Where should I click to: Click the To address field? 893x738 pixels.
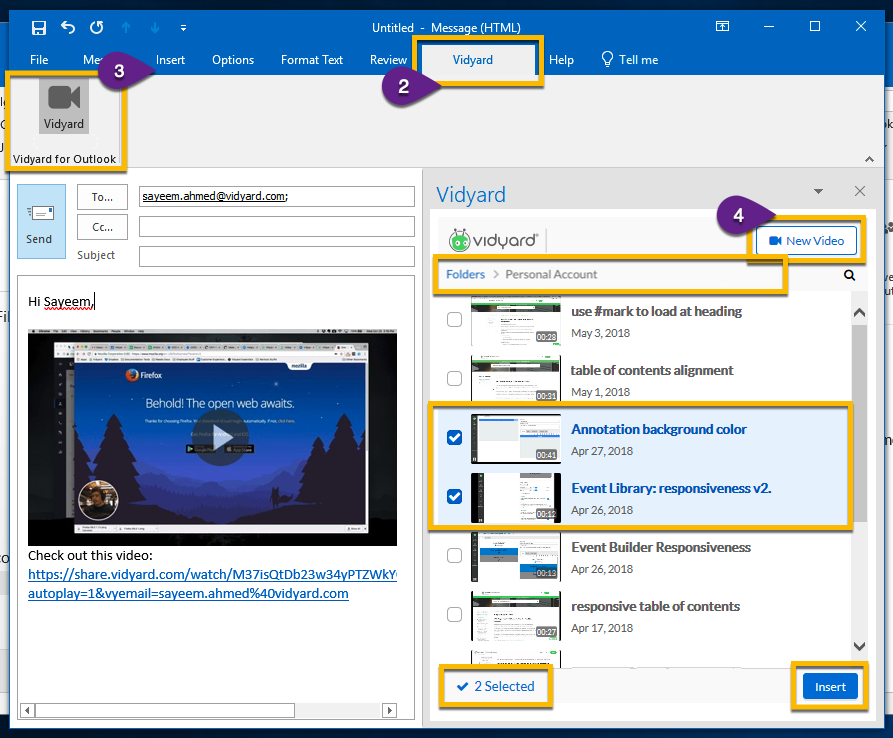click(x=277, y=196)
